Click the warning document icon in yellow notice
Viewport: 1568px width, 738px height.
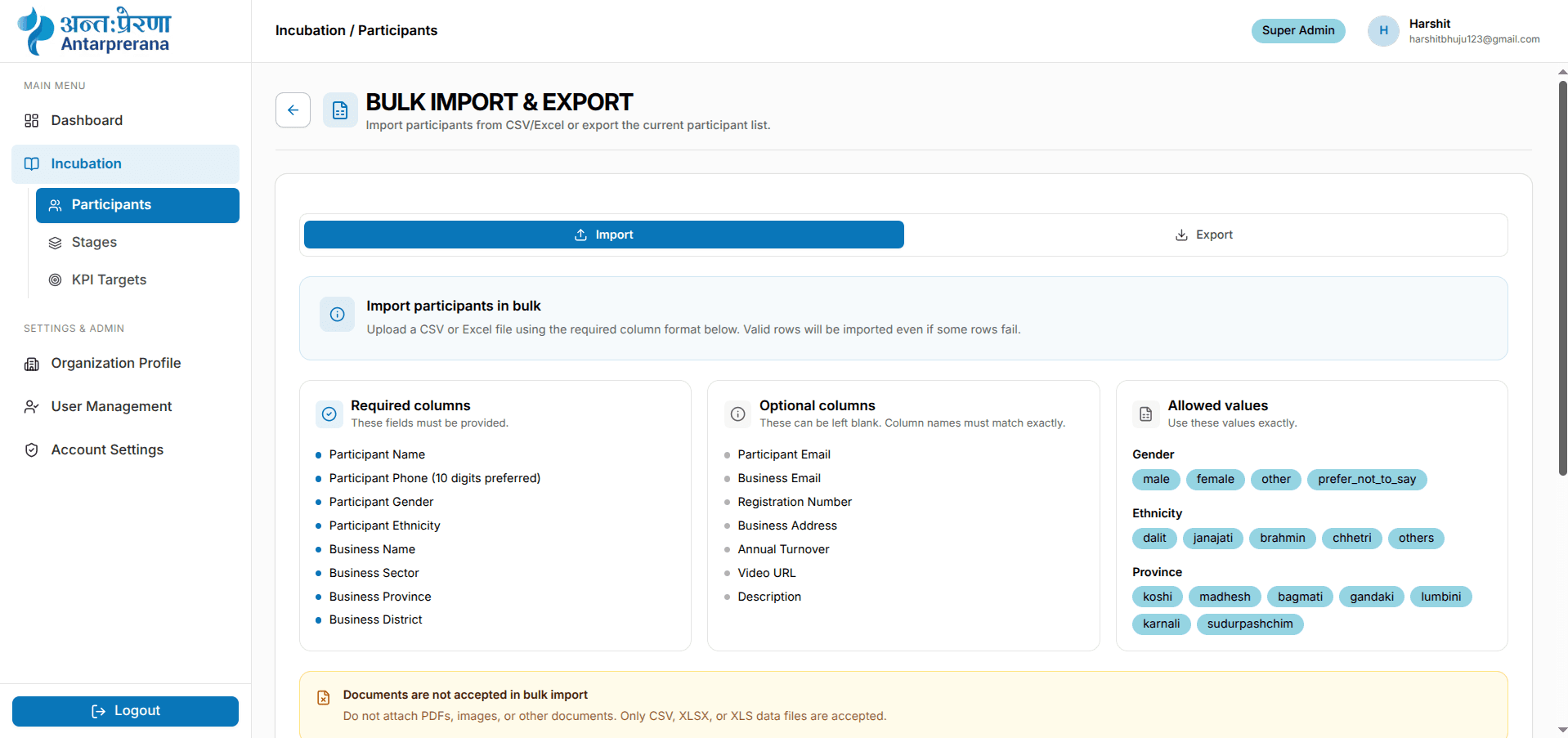click(324, 698)
